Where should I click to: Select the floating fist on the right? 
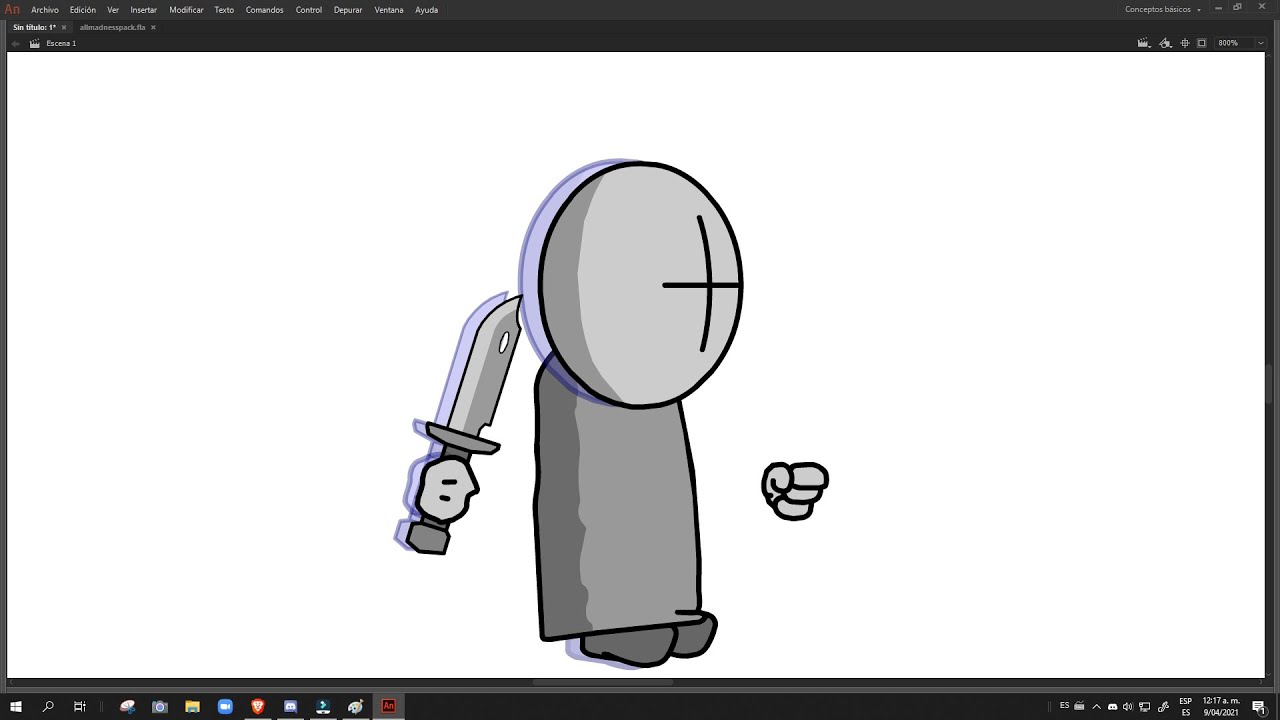[795, 490]
